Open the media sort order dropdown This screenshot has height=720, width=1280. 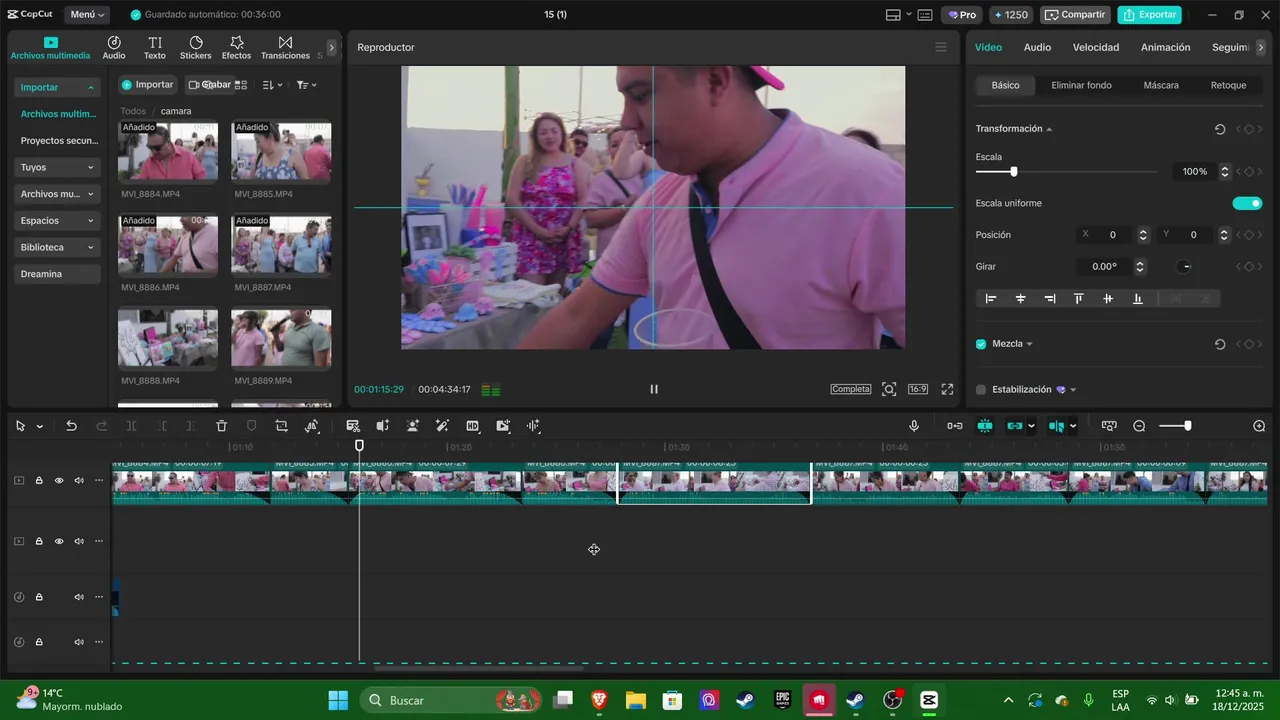(x=272, y=85)
